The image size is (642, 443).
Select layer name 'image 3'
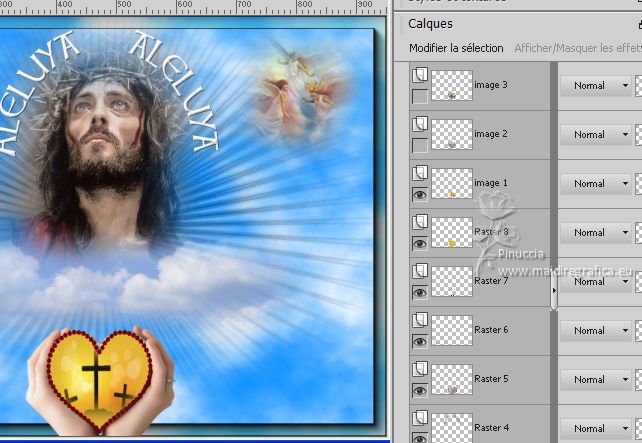pyautogui.click(x=491, y=85)
